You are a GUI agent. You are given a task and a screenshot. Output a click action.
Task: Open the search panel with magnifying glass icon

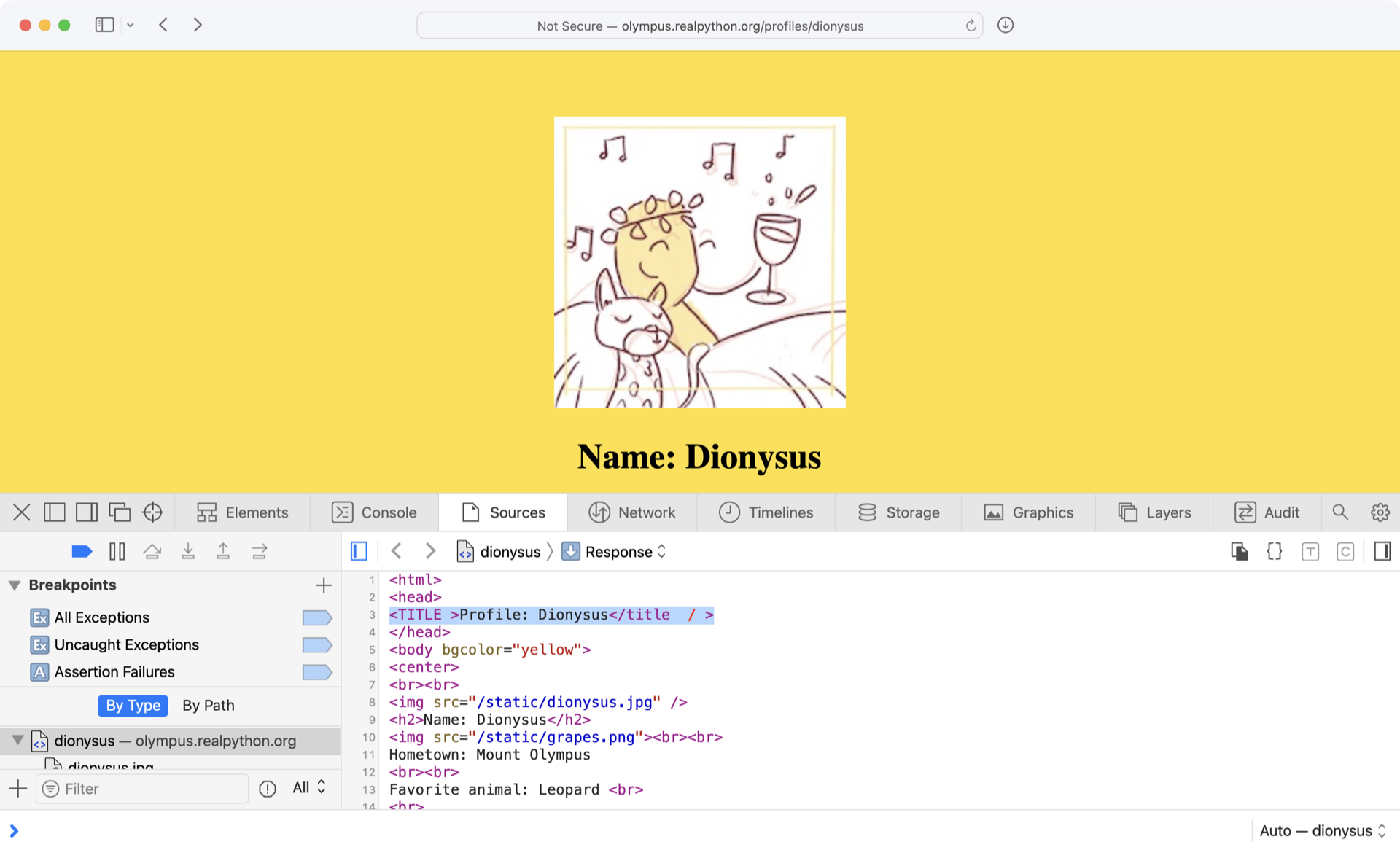pyautogui.click(x=1340, y=512)
